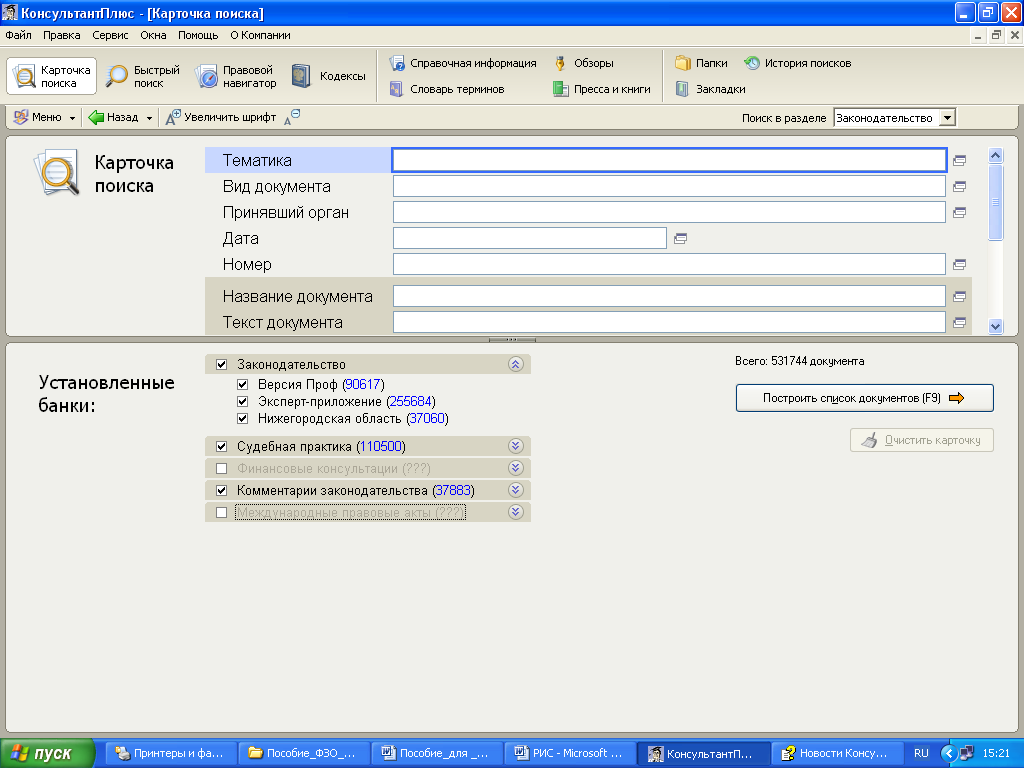The width and height of the screenshot is (1024, 768).
Task: Open История поисков icon
Action: (x=752, y=63)
